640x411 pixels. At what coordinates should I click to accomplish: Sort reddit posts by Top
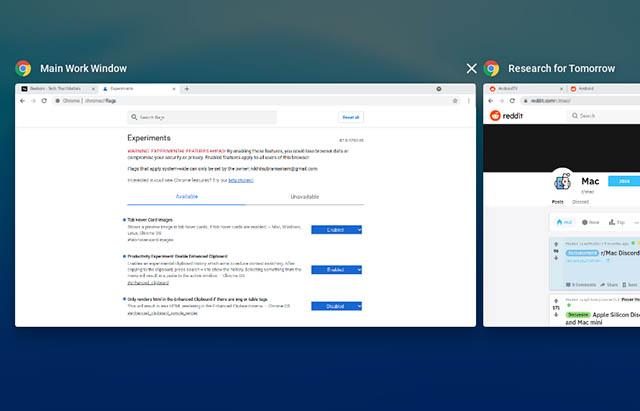(x=617, y=222)
